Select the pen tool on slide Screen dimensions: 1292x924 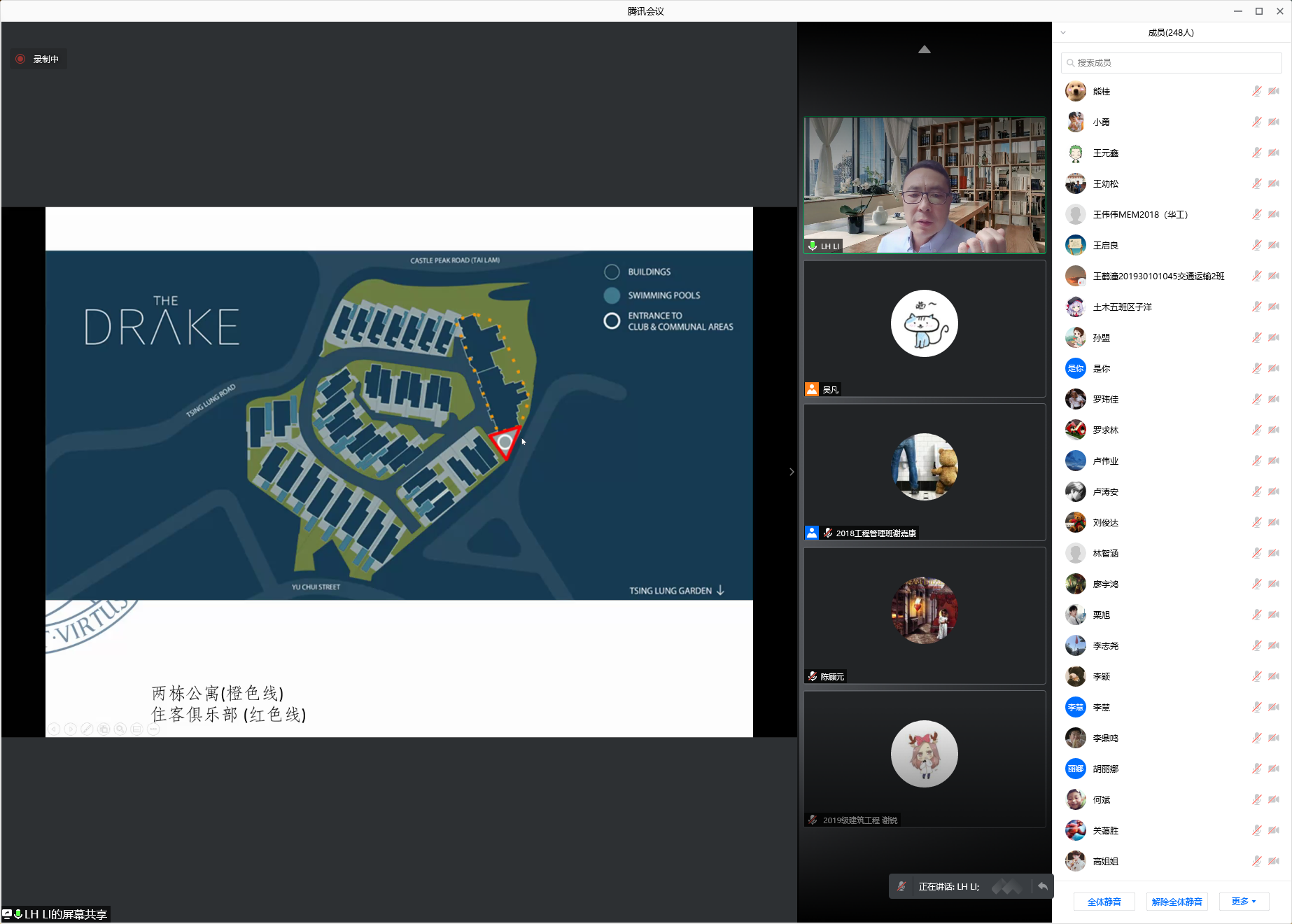(87, 729)
